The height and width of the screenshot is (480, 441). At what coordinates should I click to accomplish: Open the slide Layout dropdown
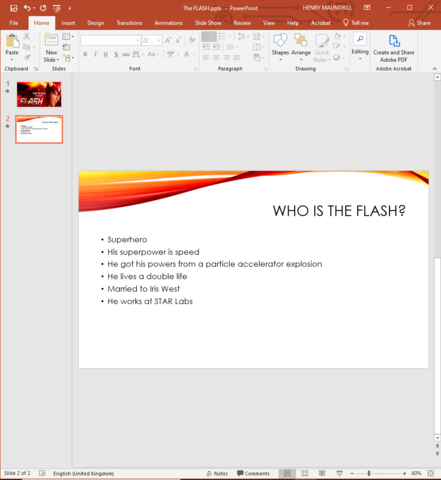tap(68, 36)
